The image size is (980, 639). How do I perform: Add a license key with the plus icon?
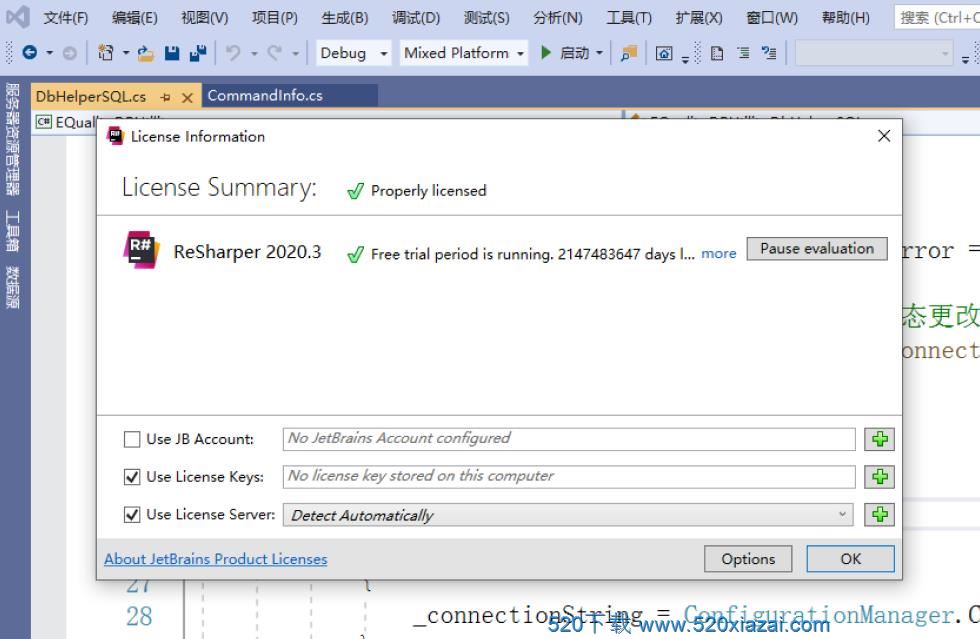879,477
